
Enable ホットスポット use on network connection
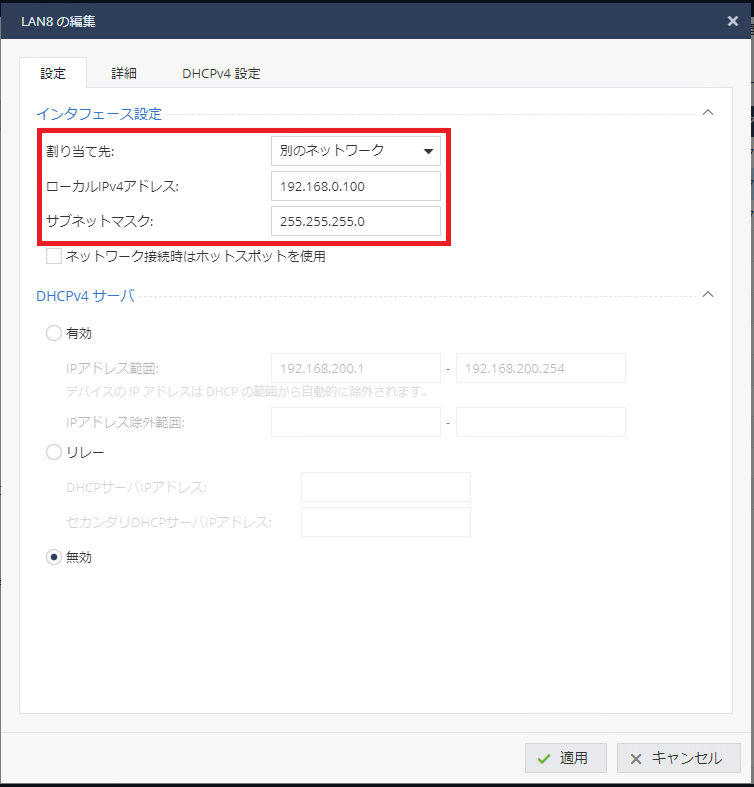[54, 257]
